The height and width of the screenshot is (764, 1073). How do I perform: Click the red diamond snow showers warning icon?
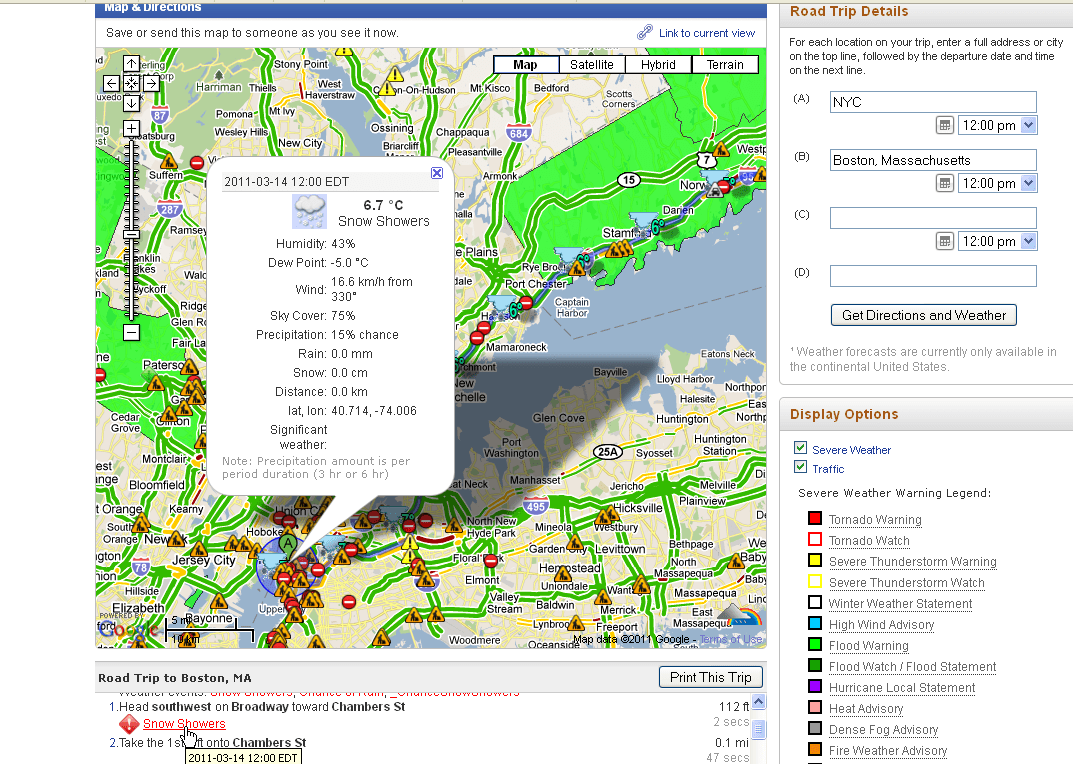click(129, 724)
